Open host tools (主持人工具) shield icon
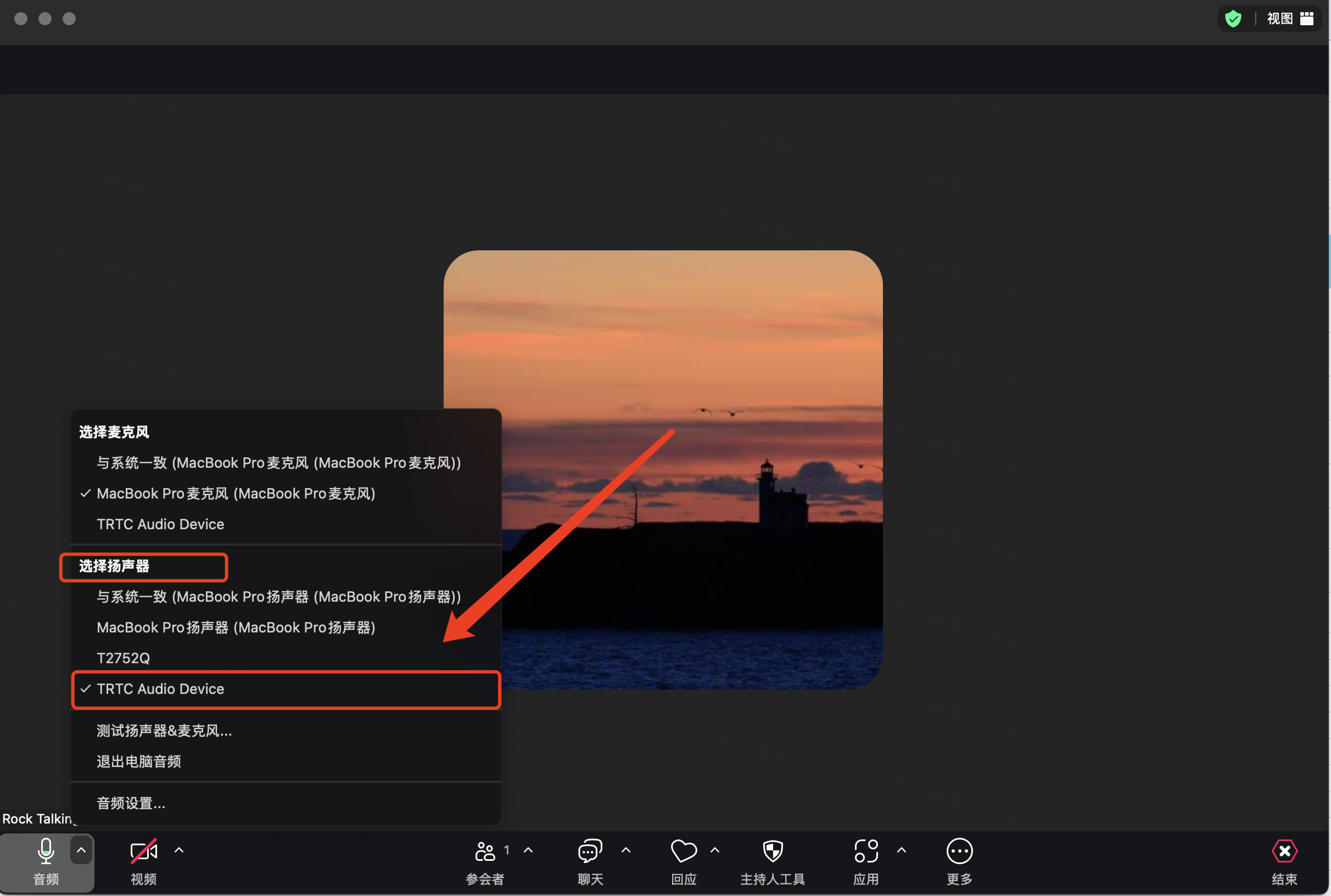This screenshot has width=1331, height=896. coord(773,851)
